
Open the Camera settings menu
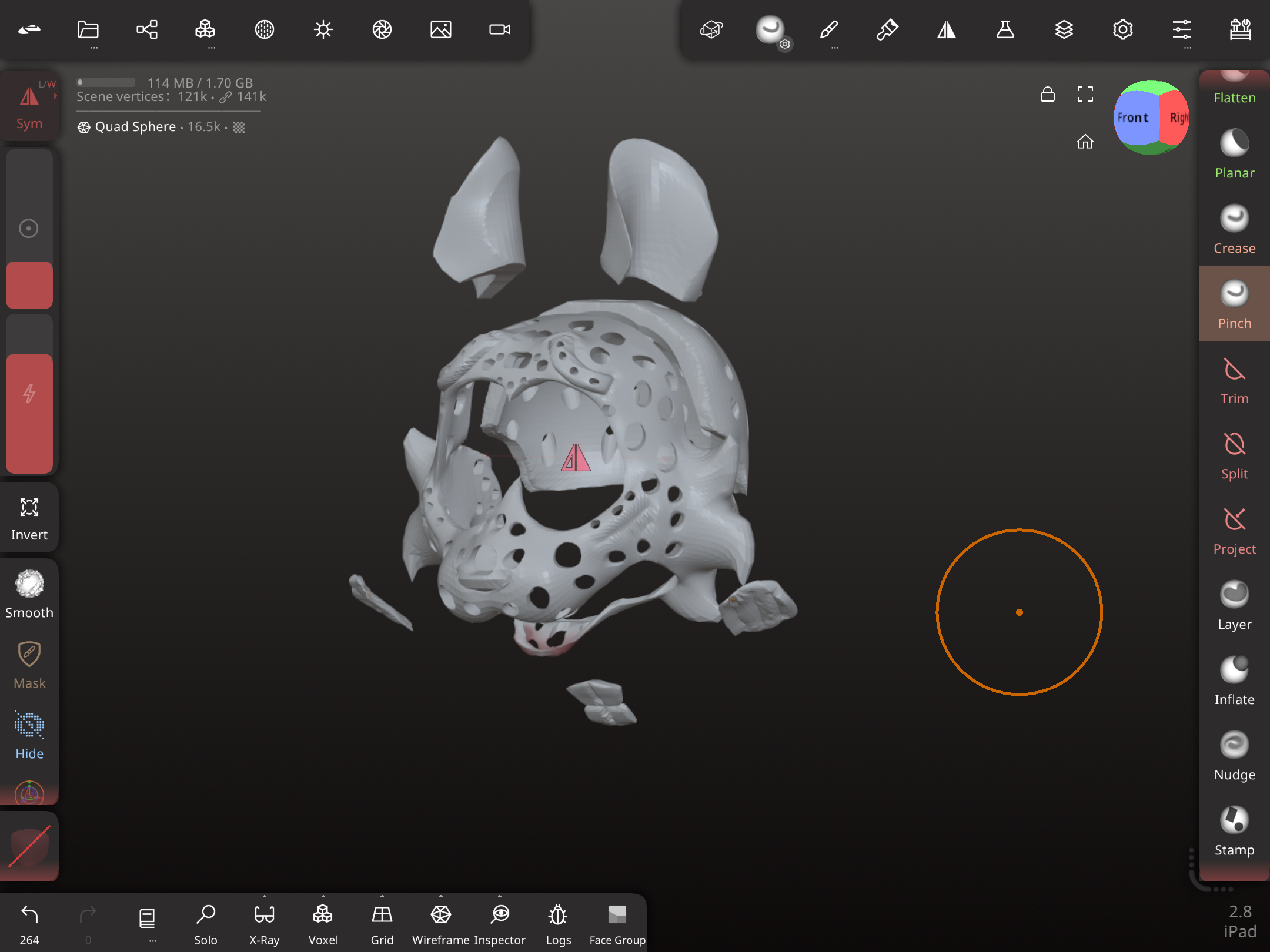500,29
